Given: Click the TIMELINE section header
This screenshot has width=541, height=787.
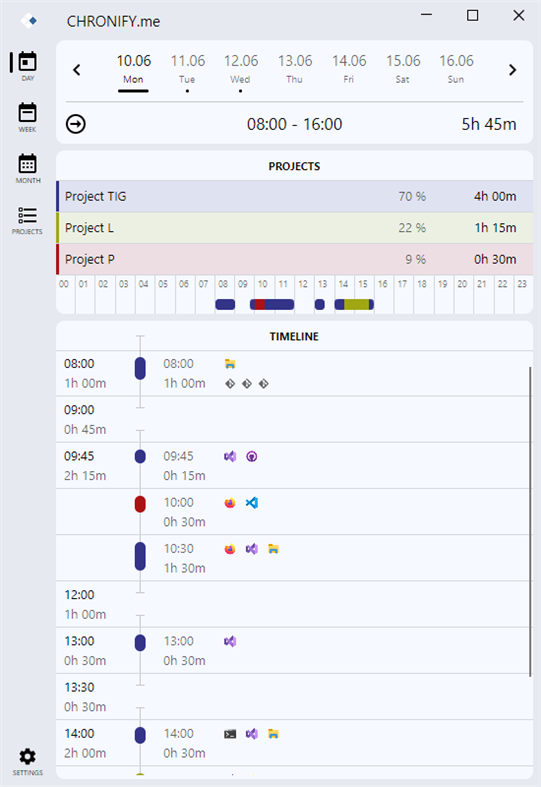Looking at the screenshot, I should [x=294, y=336].
